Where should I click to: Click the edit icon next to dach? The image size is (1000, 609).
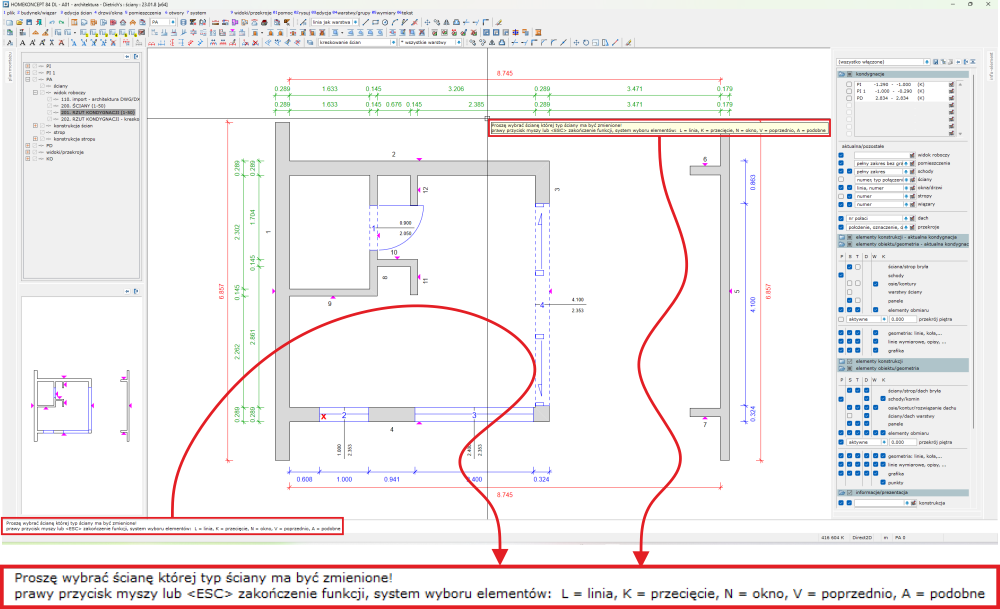point(913,217)
